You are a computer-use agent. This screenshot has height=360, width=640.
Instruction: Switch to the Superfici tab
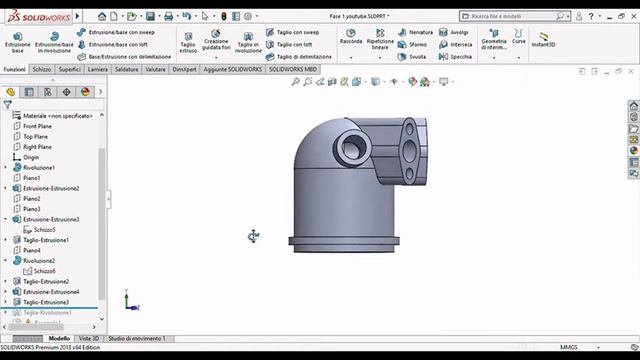click(69, 69)
